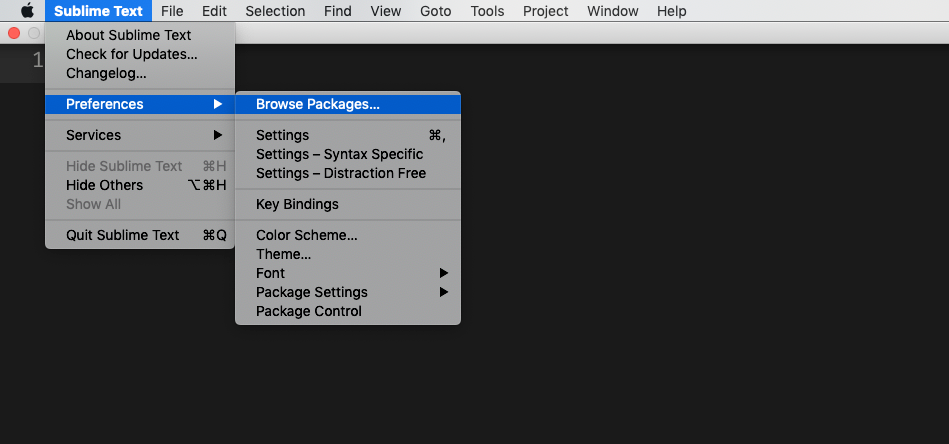Open the Changelog... entry

pyautogui.click(x=140, y=74)
